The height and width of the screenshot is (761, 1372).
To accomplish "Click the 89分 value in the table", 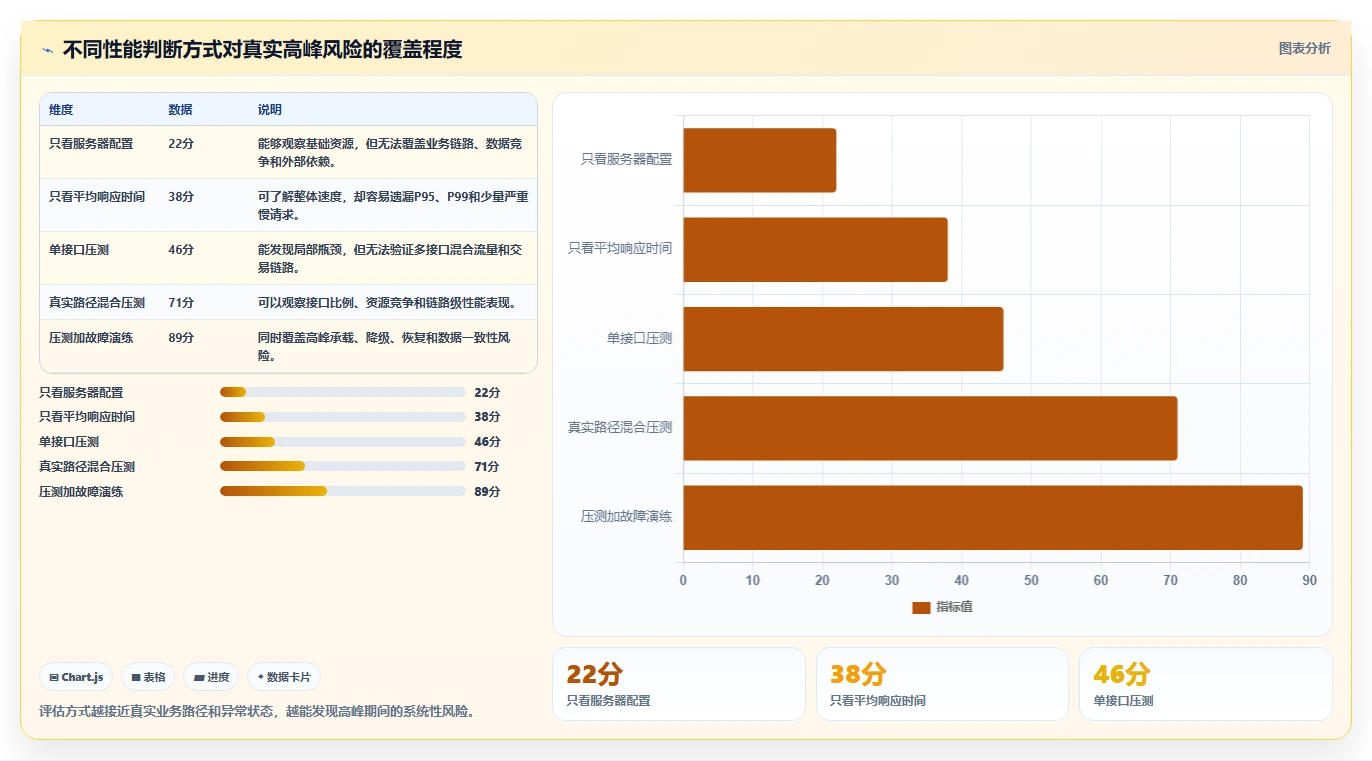I will 181,338.
